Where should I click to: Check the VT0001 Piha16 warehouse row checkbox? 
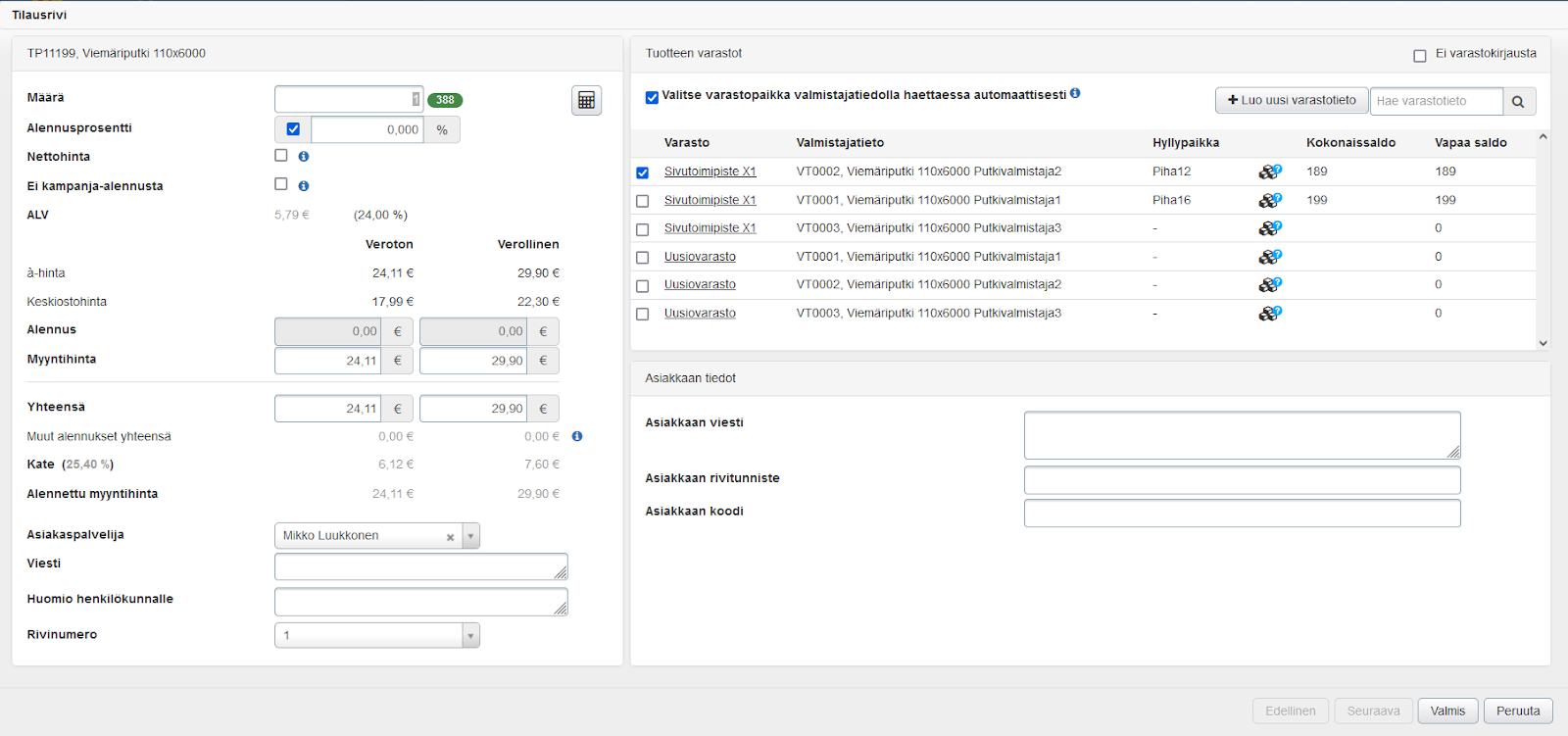(x=643, y=201)
